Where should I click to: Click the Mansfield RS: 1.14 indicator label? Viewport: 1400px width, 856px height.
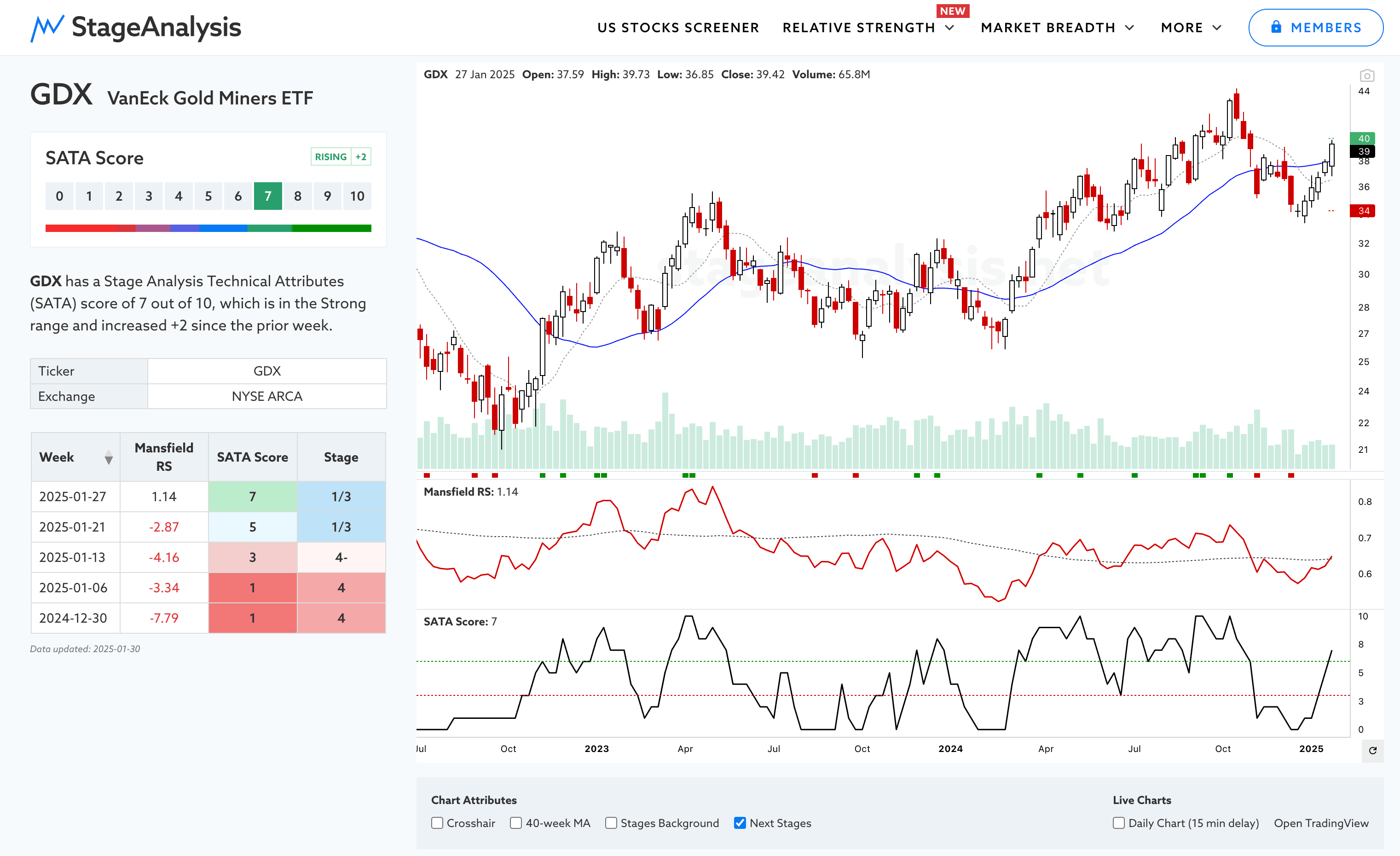pyautogui.click(x=471, y=492)
